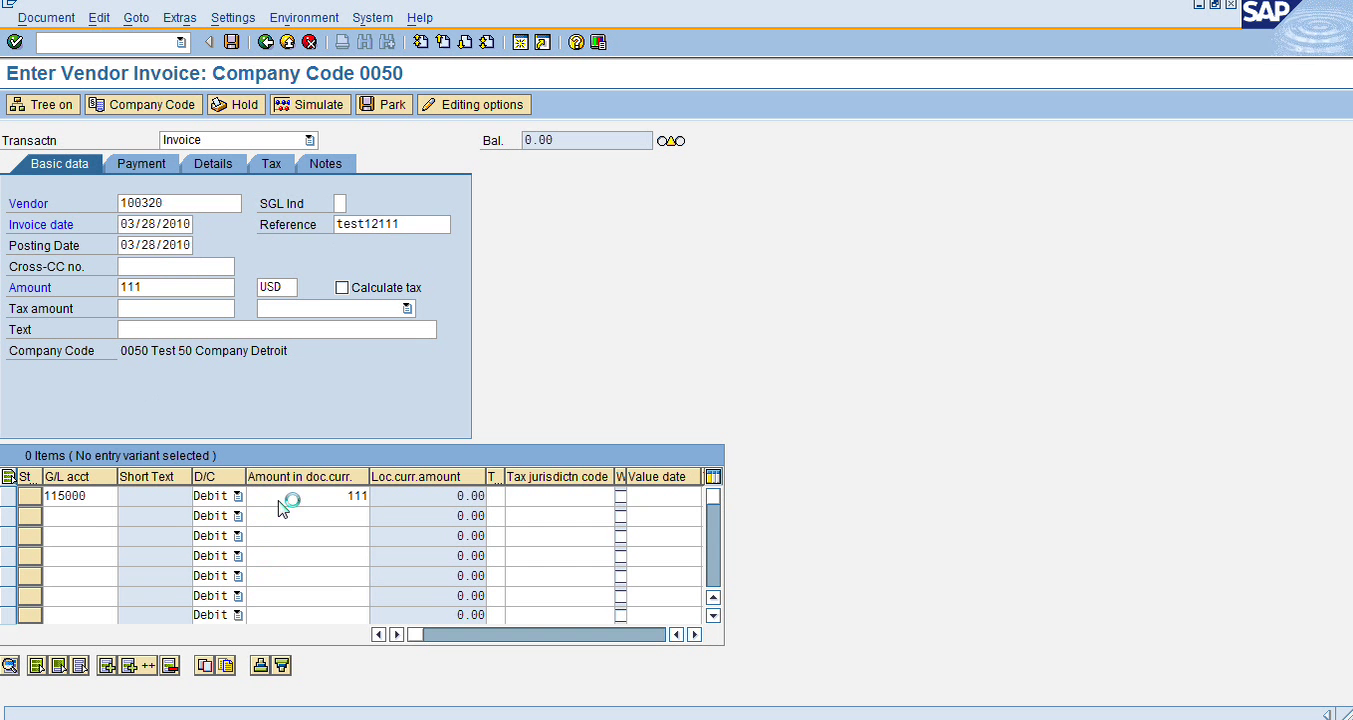
Task: Click the Hold button
Action: (x=235, y=105)
